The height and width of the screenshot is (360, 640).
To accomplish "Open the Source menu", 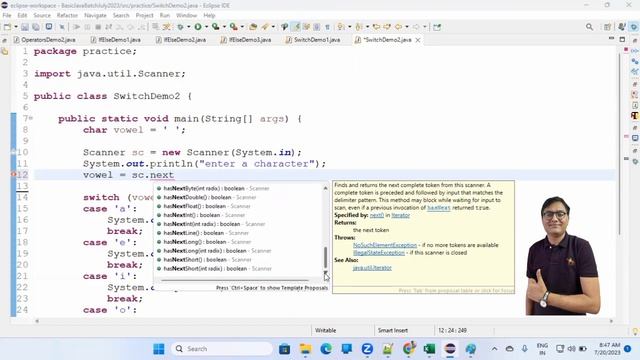I will [x=42, y=15].
